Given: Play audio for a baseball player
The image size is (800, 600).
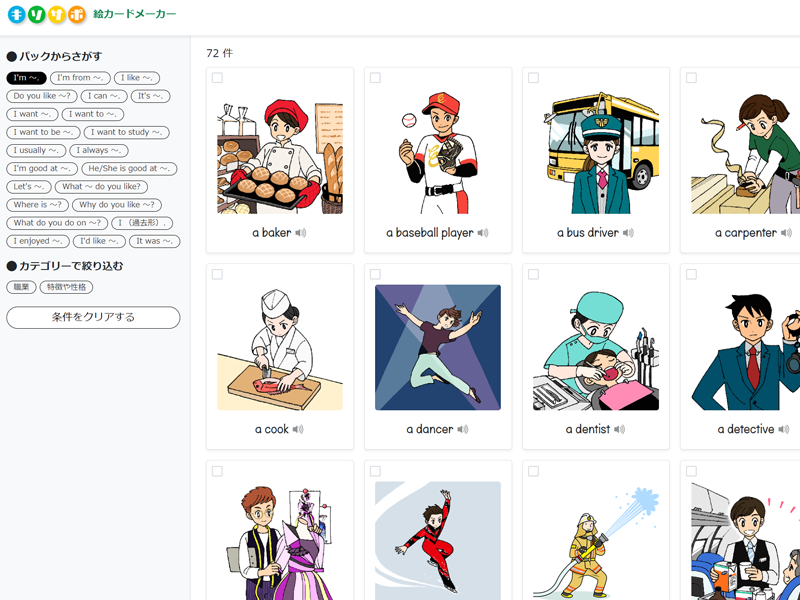Looking at the screenshot, I should (x=483, y=233).
